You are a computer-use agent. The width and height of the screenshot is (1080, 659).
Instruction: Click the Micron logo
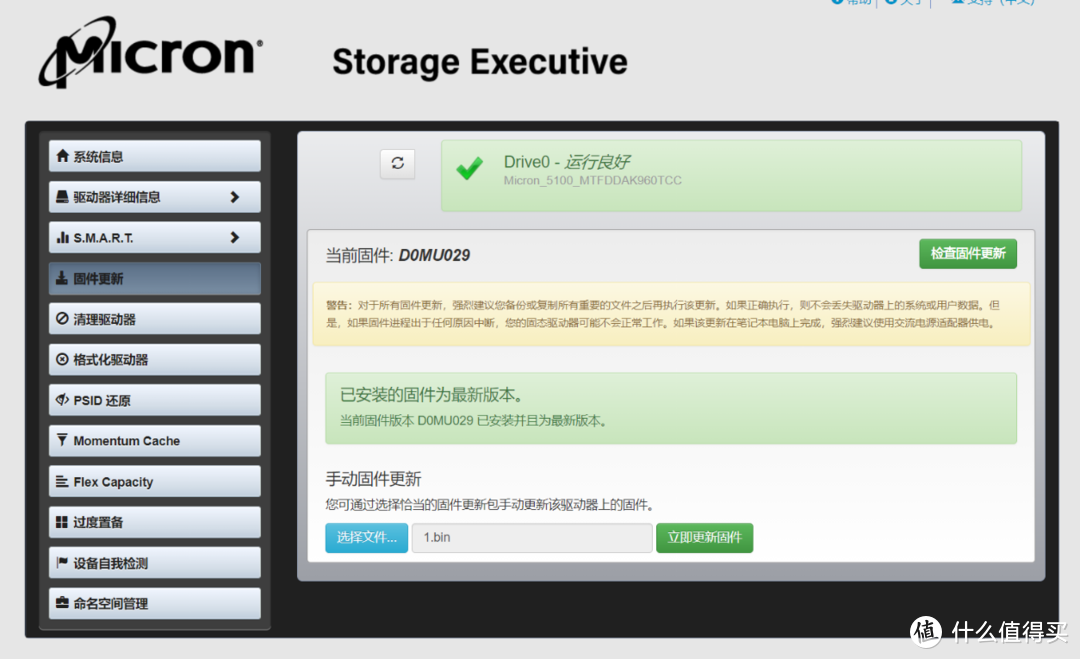point(152,58)
